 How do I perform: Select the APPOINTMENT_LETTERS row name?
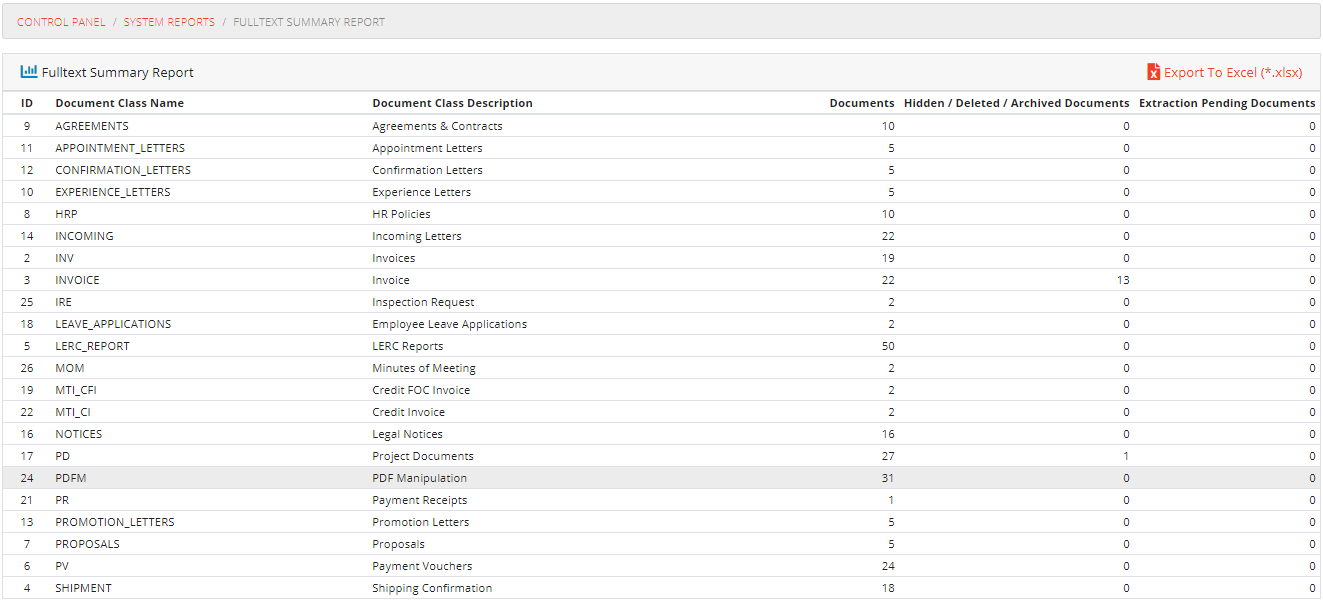(x=120, y=148)
